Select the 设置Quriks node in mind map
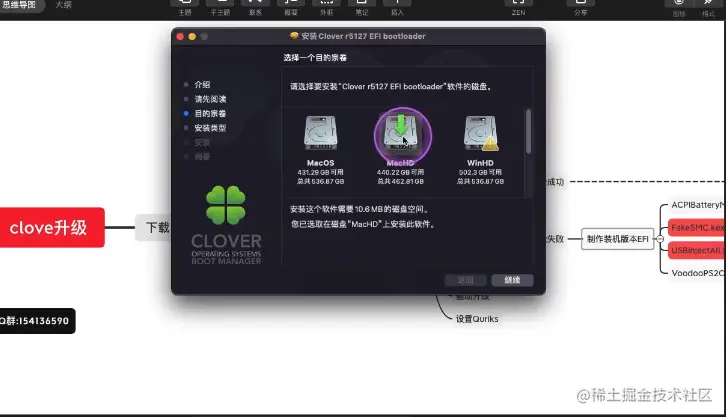 tap(477, 319)
